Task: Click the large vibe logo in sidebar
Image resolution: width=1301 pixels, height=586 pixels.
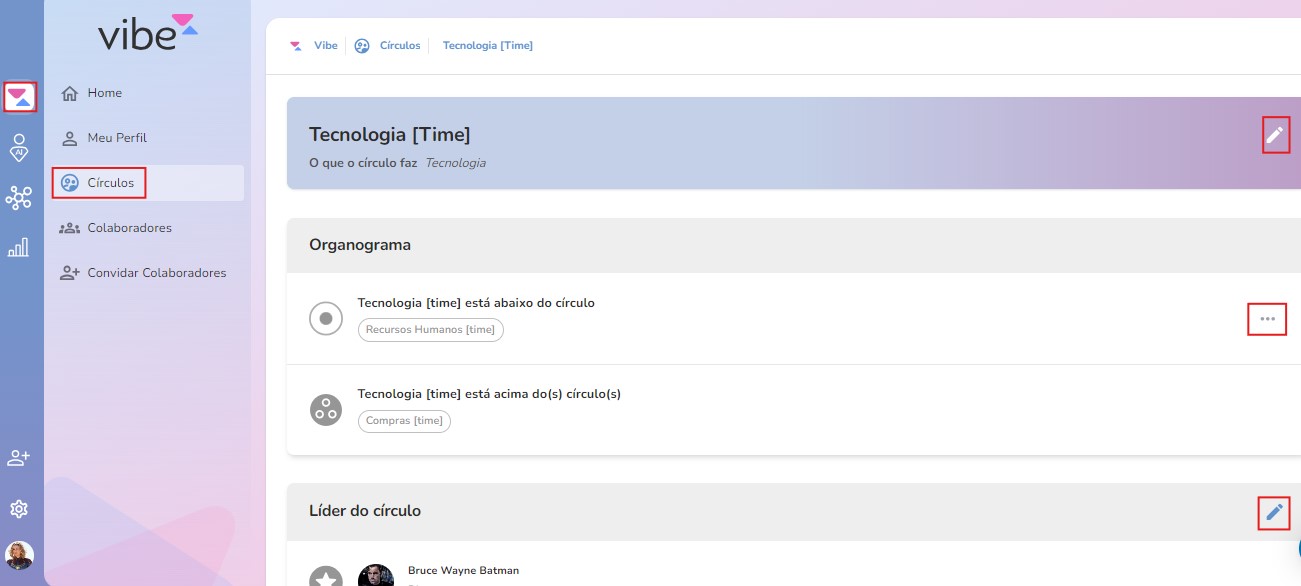Action: click(x=147, y=33)
